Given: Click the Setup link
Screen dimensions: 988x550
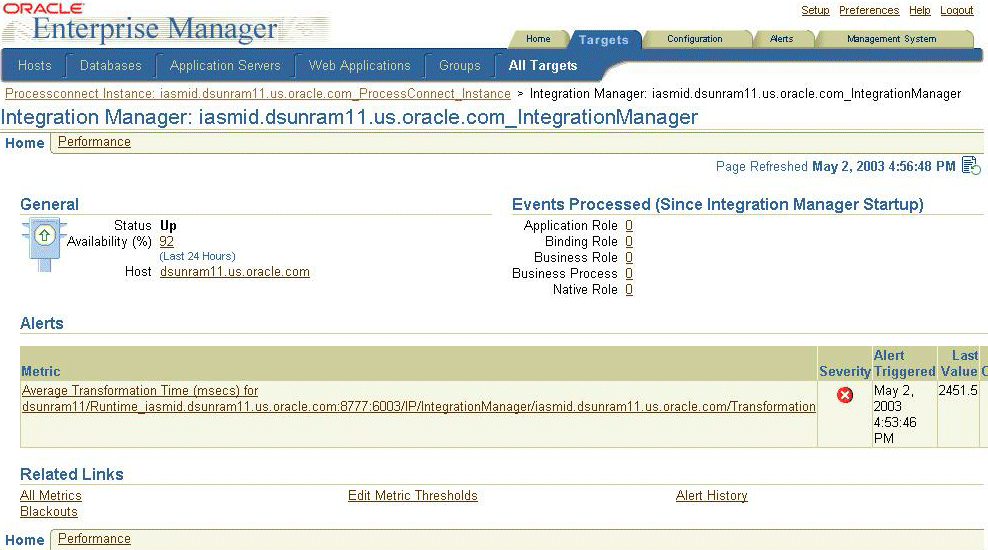Looking at the screenshot, I should coord(815,10).
